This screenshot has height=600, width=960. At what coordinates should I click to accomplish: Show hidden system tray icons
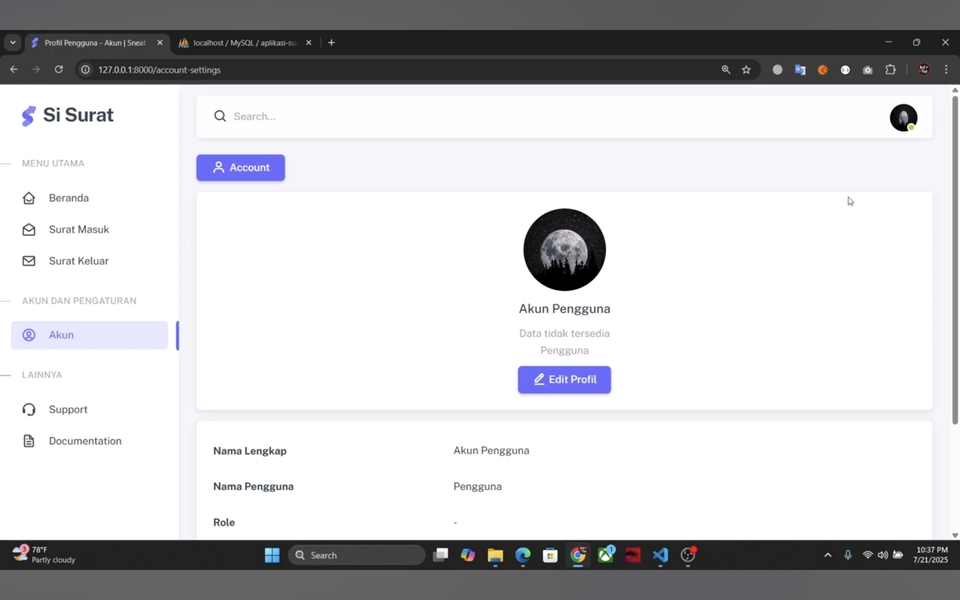tap(827, 555)
